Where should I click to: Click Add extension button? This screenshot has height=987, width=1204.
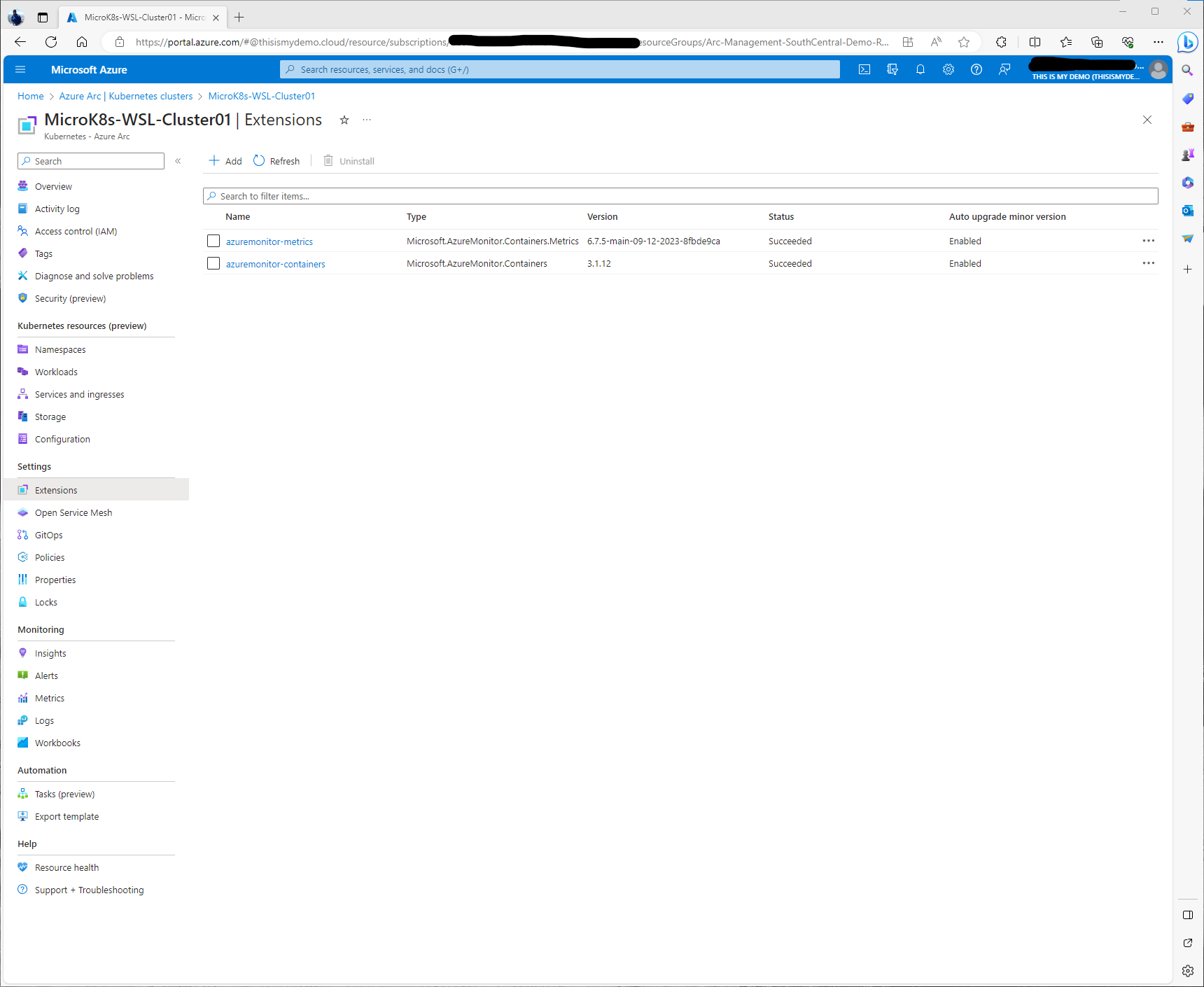(225, 161)
